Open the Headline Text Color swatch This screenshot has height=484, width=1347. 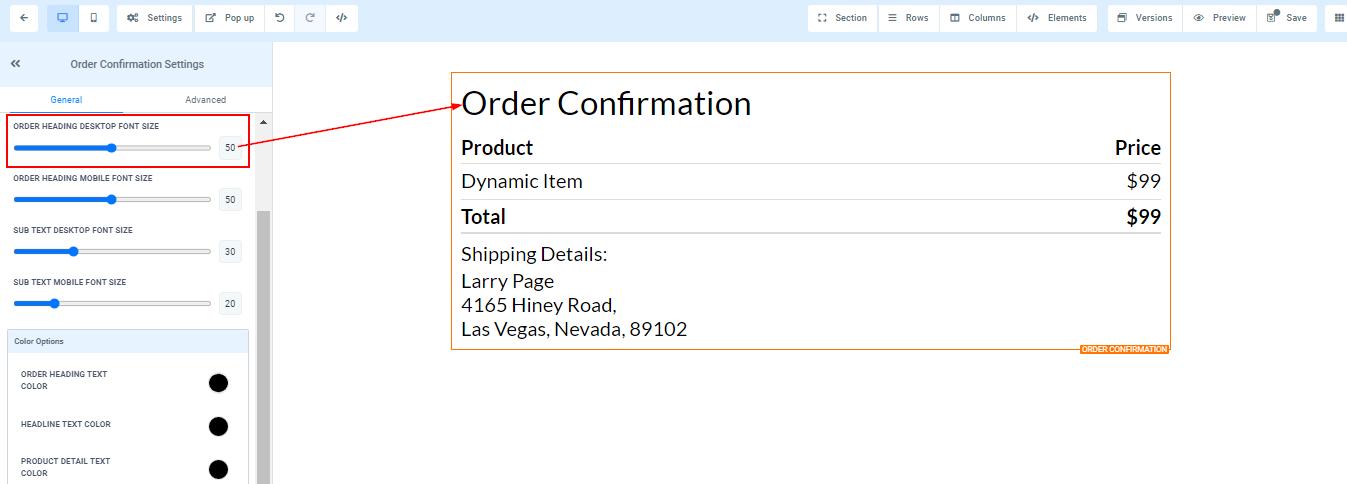(x=218, y=426)
